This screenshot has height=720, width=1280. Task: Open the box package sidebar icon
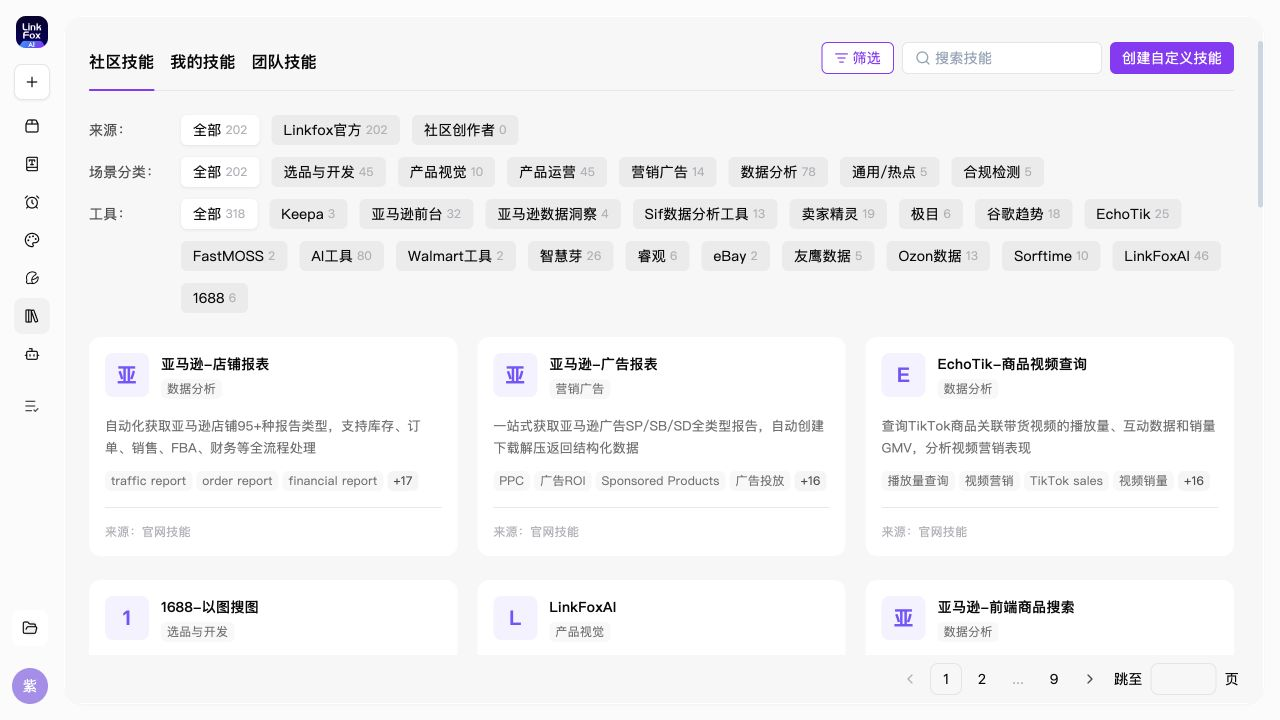point(32,126)
